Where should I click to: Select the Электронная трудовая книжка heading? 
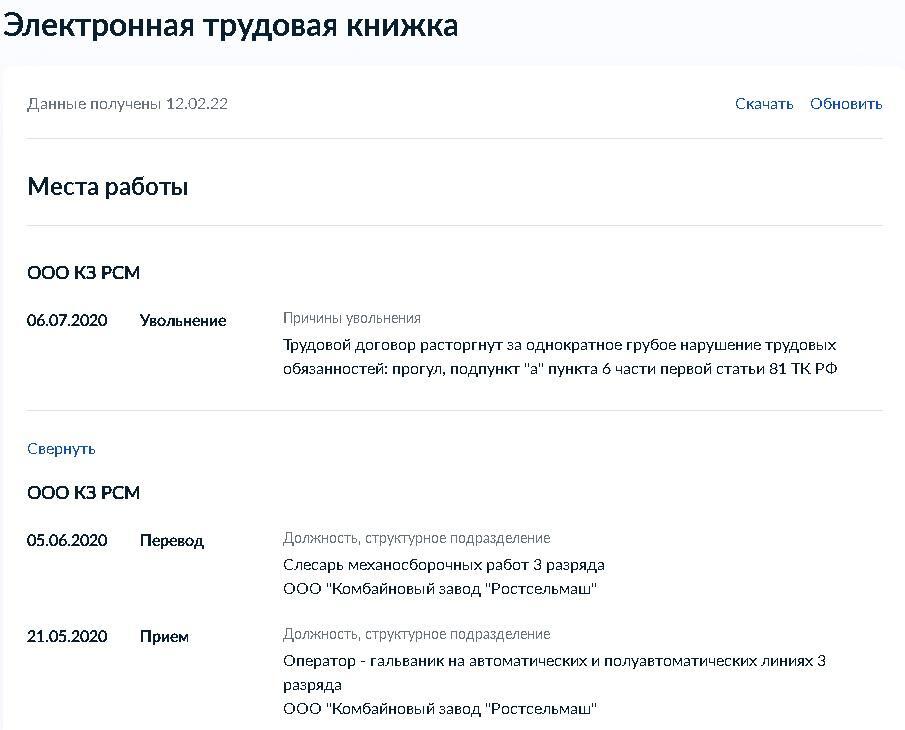pyautogui.click(x=231, y=26)
